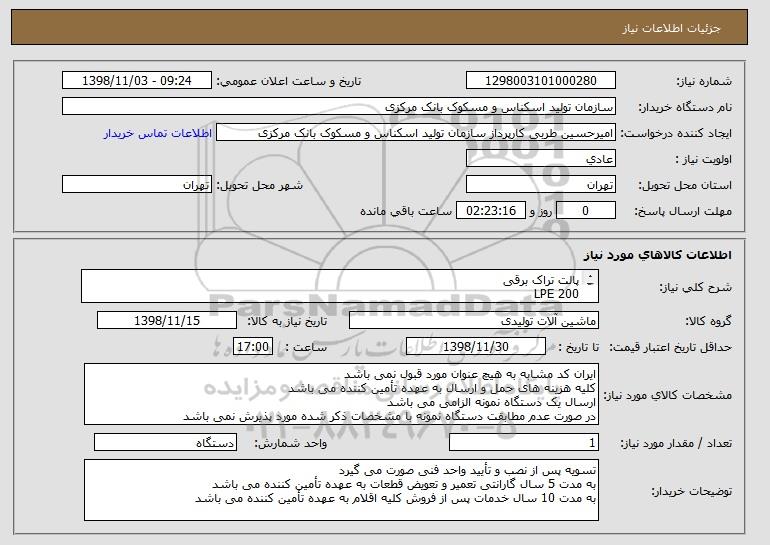Click the label حداقل تاریخ اعتبار قیمت

(x=670, y=348)
